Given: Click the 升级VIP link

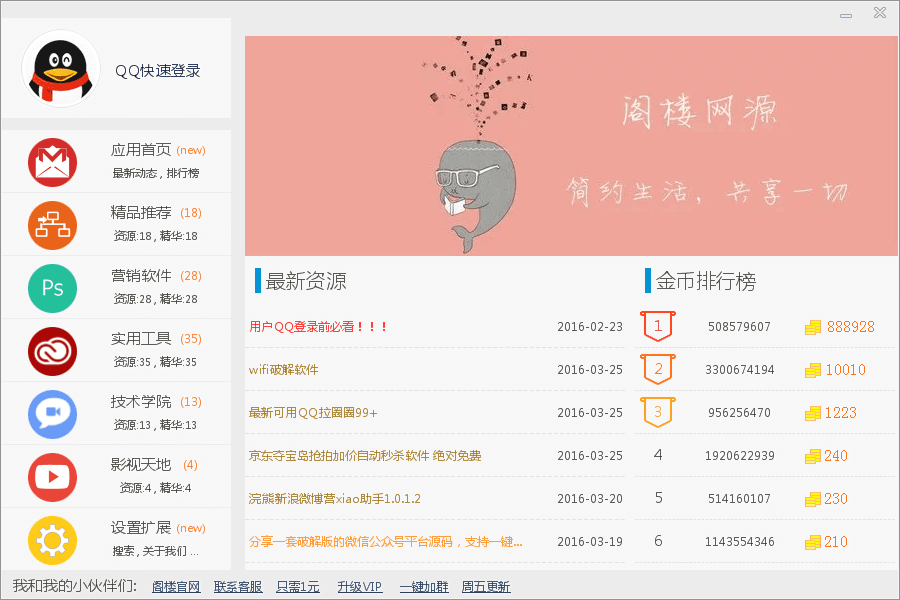Looking at the screenshot, I should click(x=359, y=587).
